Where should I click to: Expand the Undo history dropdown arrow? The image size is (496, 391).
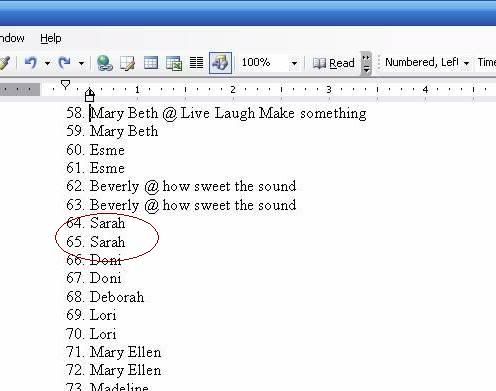pyautogui.click(x=47, y=63)
